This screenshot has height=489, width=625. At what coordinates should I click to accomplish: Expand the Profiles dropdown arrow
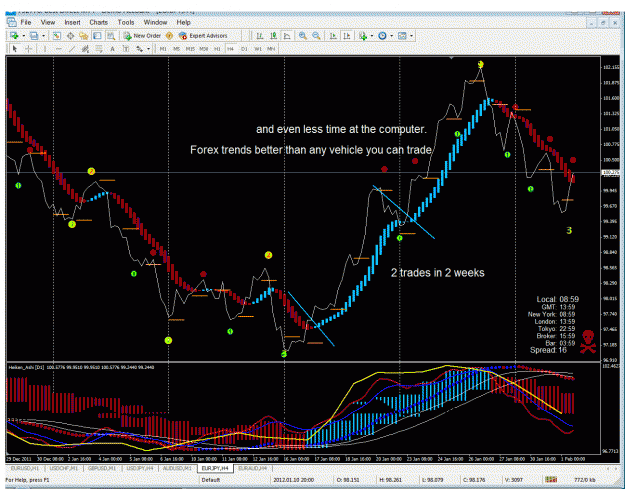[x=43, y=36]
